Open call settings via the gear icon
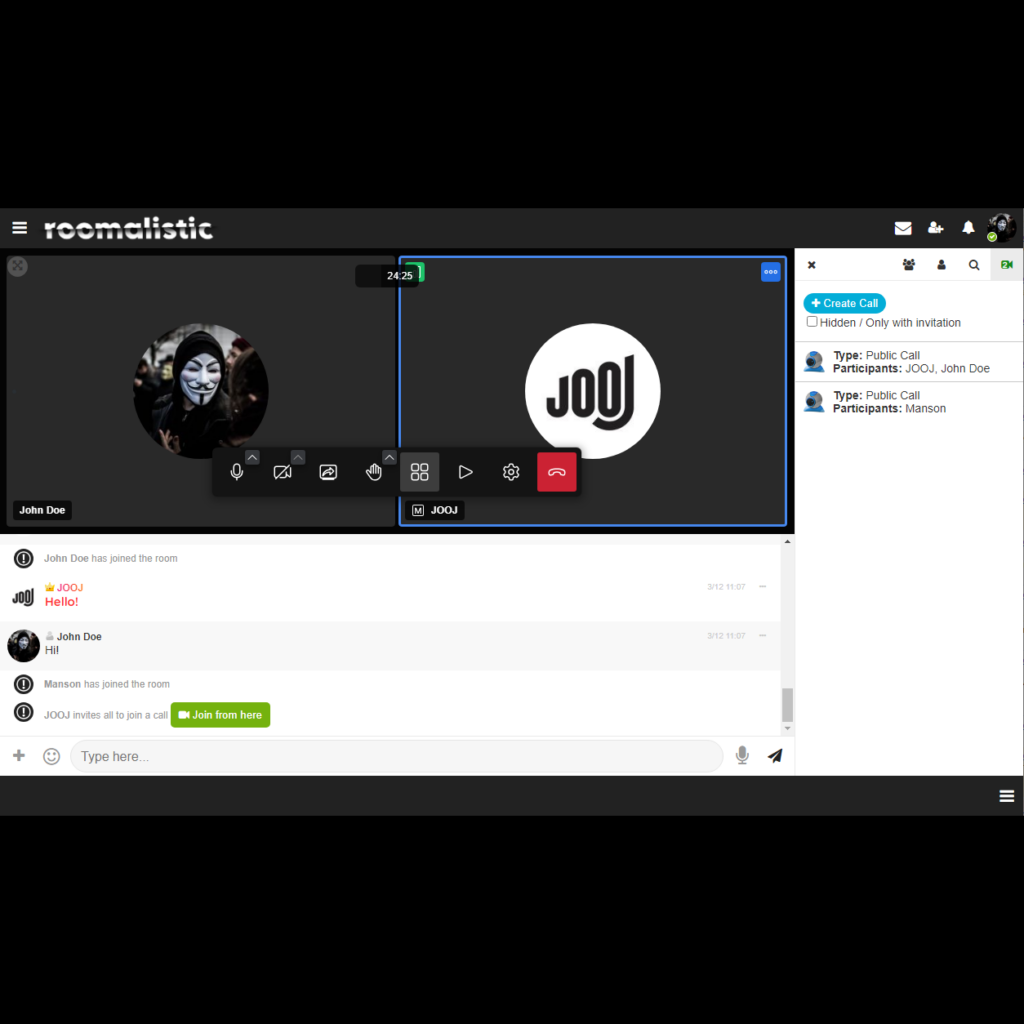 click(510, 471)
